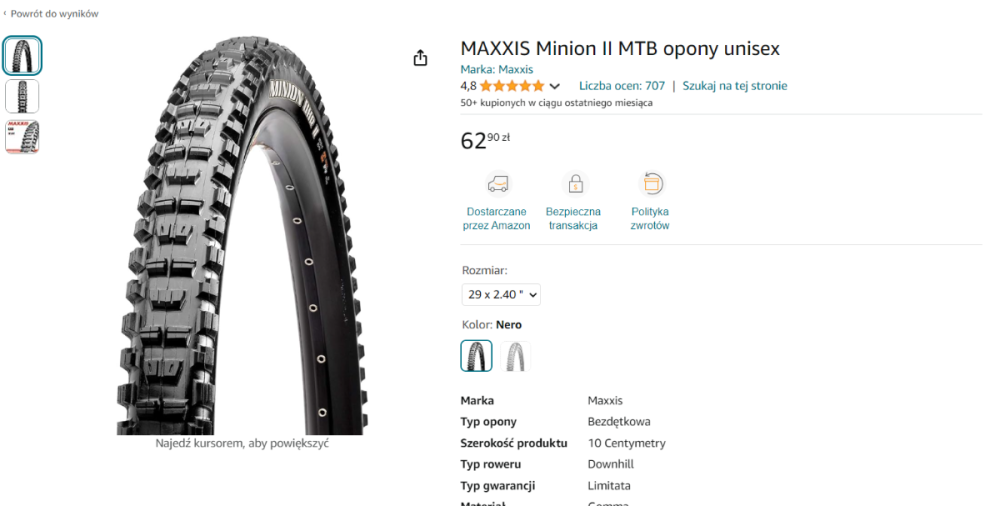Go back via Powrót do wyników
The width and height of the screenshot is (1000, 506).
click(x=55, y=14)
